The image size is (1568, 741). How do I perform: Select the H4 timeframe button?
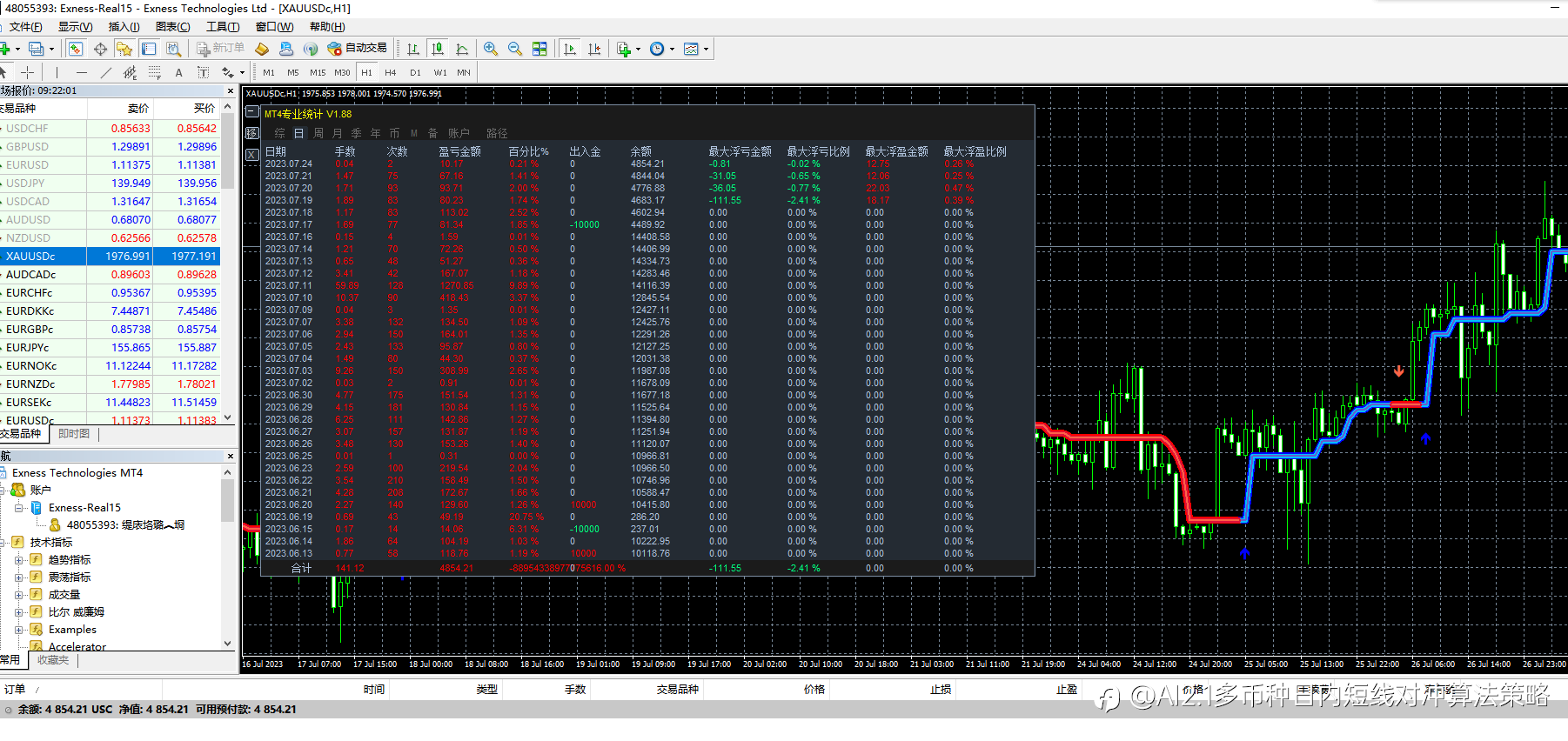click(x=390, y=72)
